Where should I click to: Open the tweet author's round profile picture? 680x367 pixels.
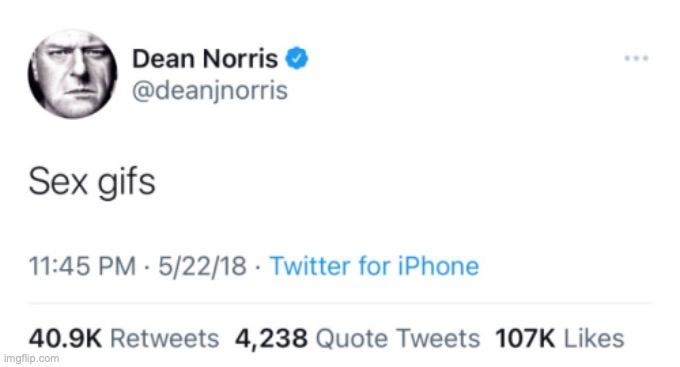(x=72, y=74)
